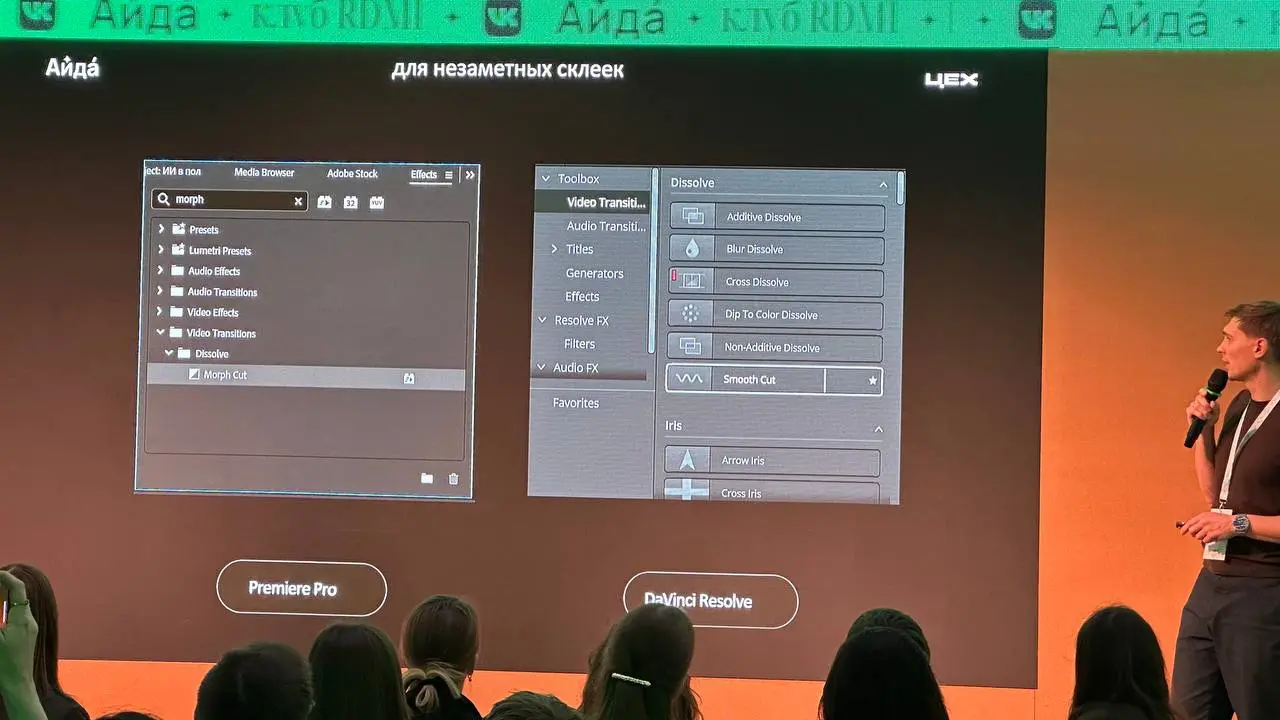Click the Resolve transitions list scrollbar
Image resolution: width=1280 pixels, height=720 pixels.
900,188
